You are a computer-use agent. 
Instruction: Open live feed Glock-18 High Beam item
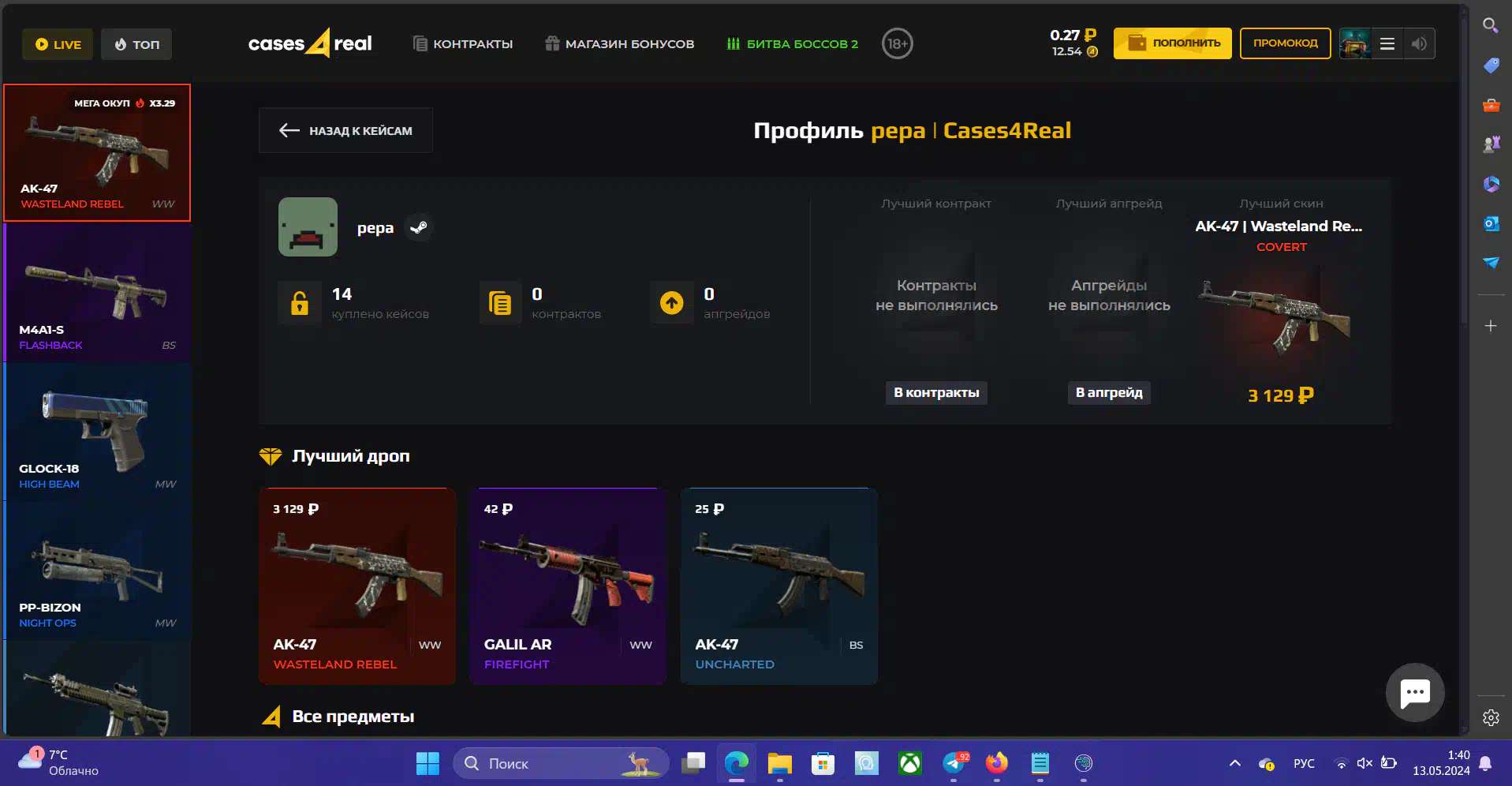[x=98, y=432]
